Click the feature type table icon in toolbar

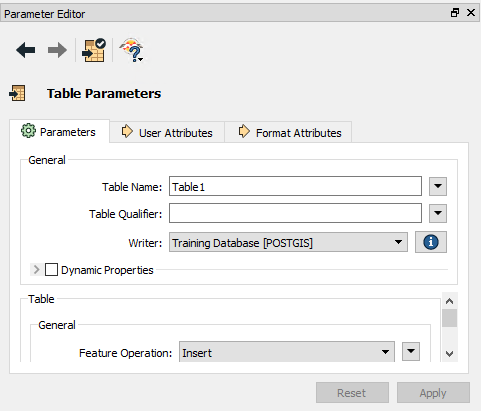[94, 50]
